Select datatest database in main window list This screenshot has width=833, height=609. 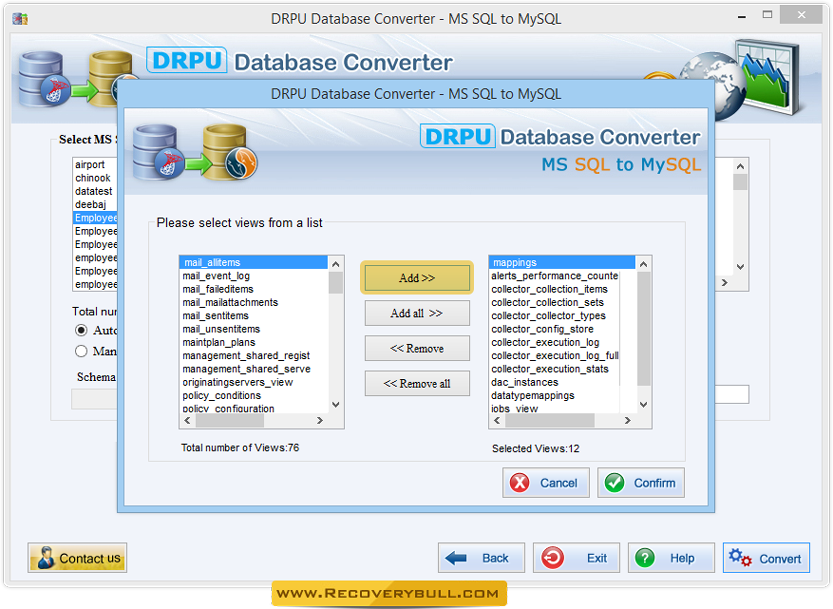click(x=94, y=191)
